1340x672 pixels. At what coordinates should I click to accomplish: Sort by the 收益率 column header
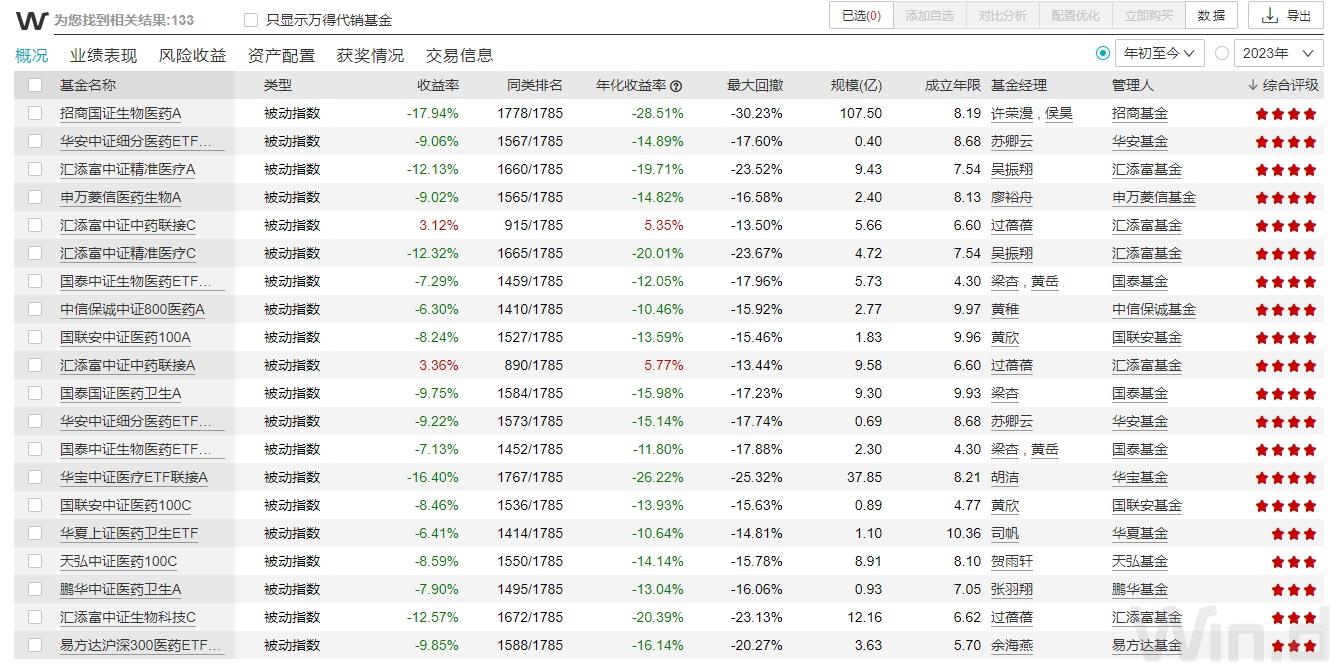pos(438,86)
